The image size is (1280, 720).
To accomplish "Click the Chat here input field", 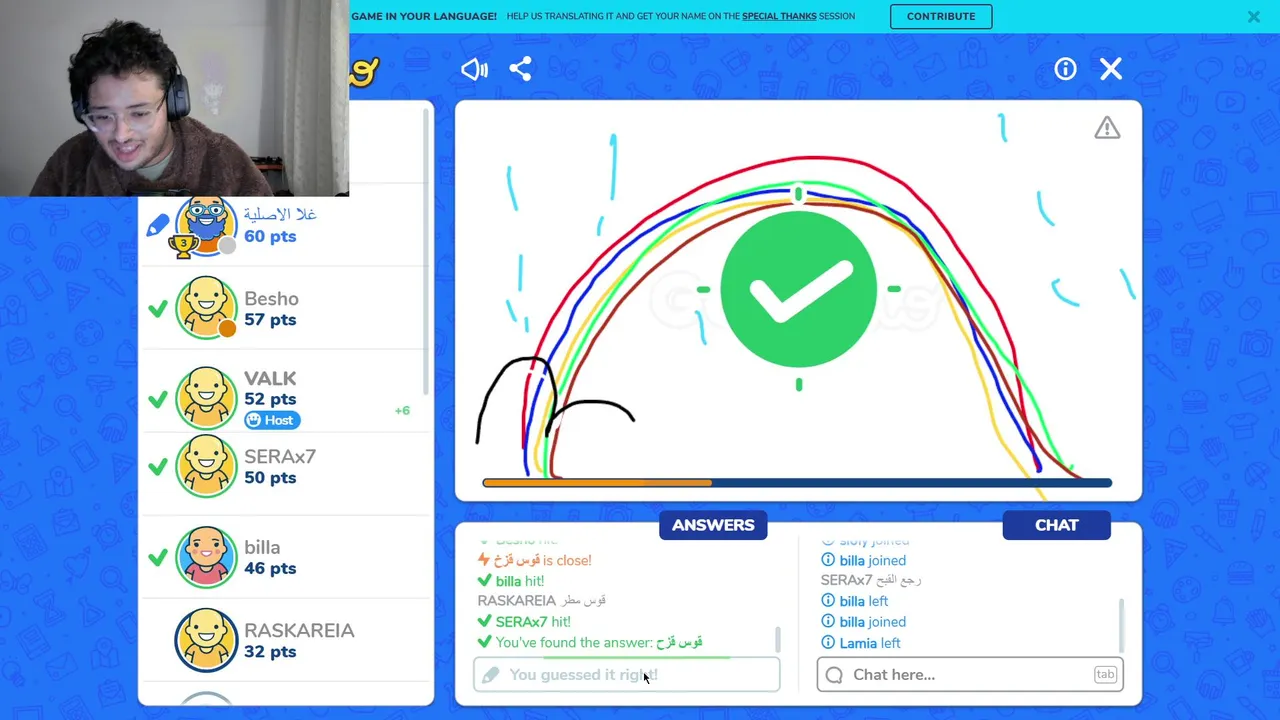I will pos(970,675).
